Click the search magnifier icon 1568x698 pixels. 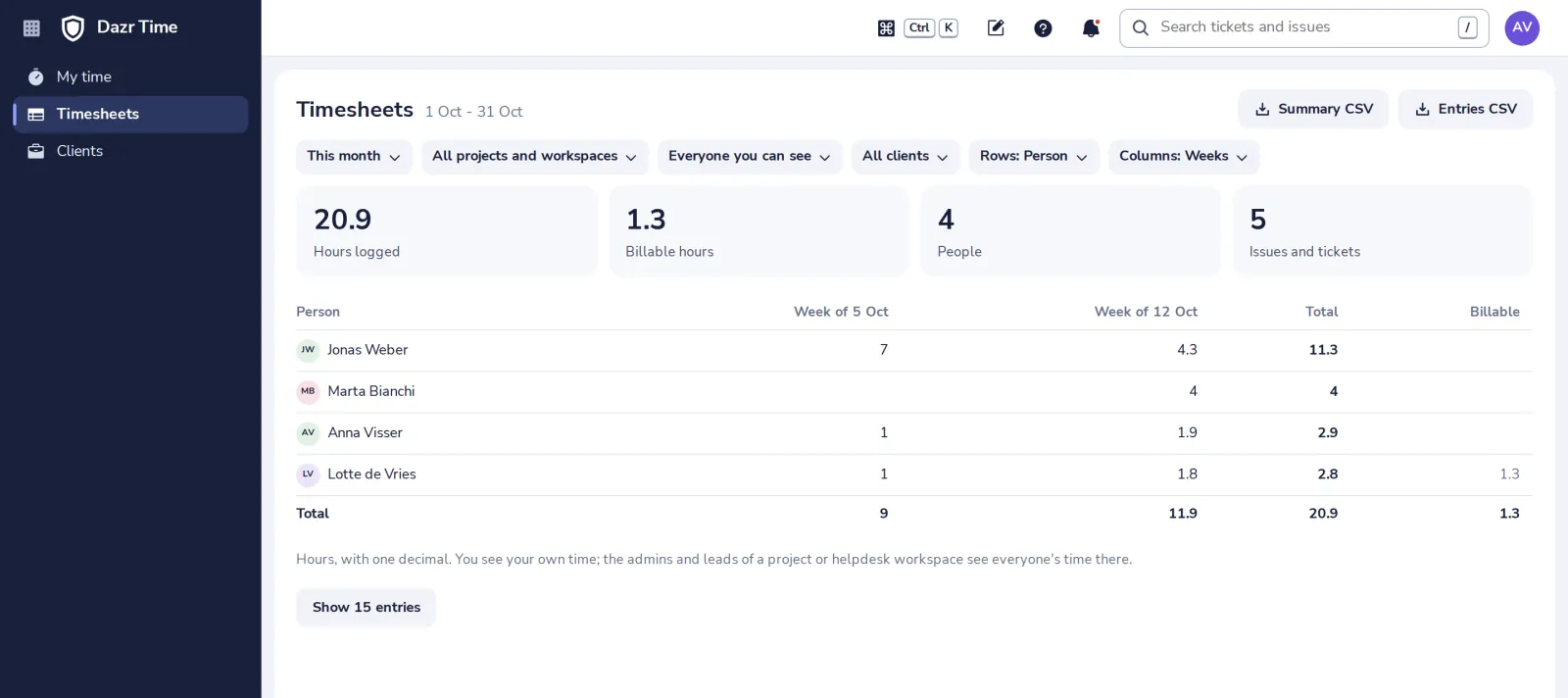tap(1141, 28)
